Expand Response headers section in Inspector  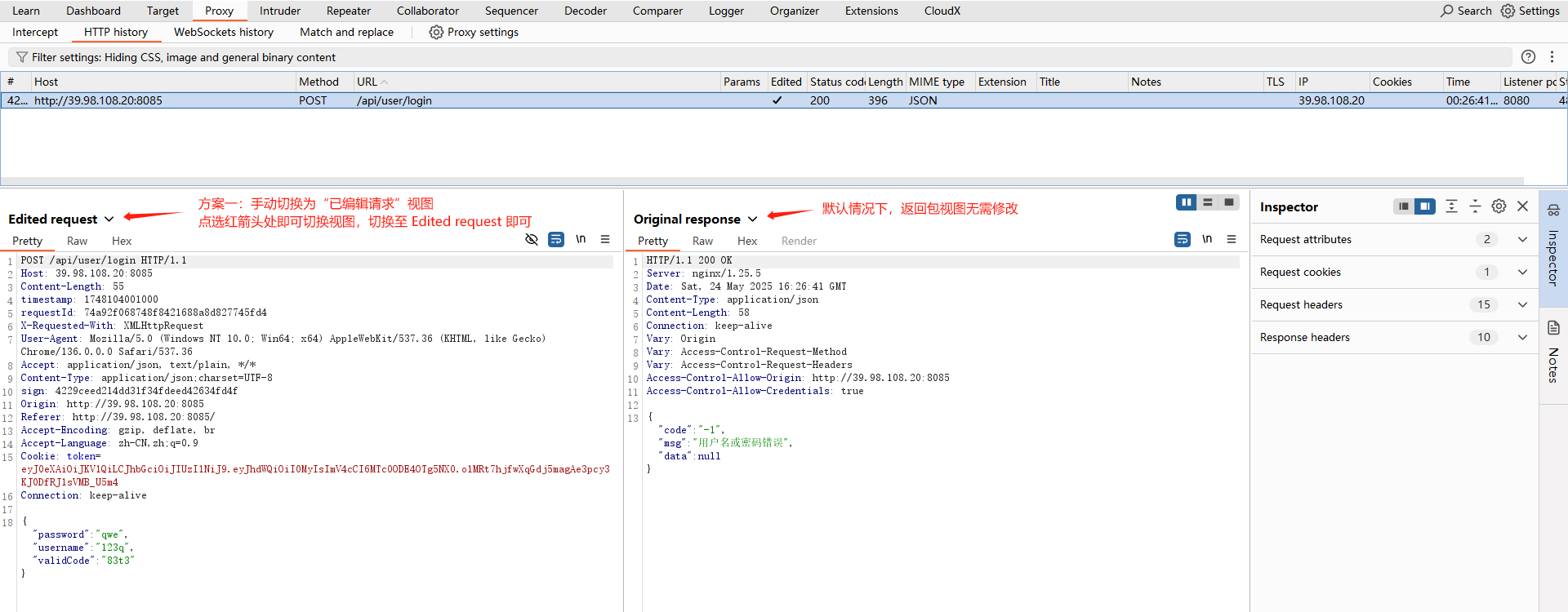[1393, 337]
